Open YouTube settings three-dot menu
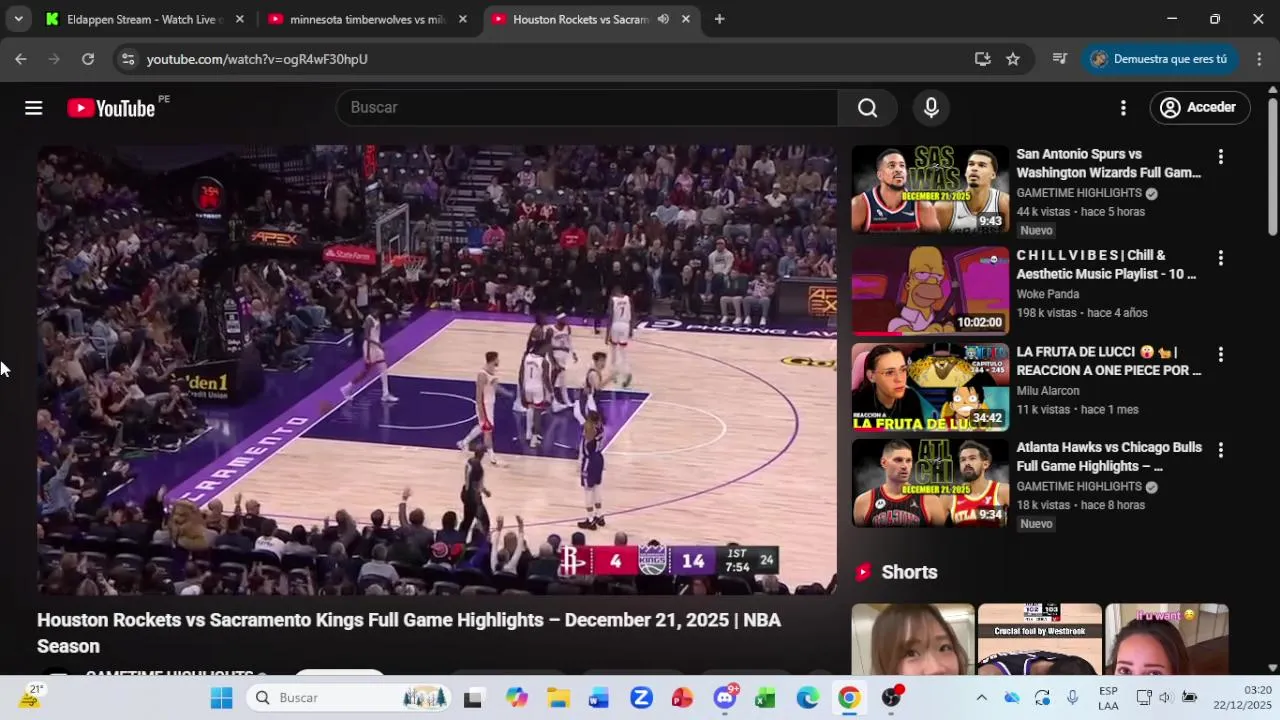 (x=1123, y=108)
